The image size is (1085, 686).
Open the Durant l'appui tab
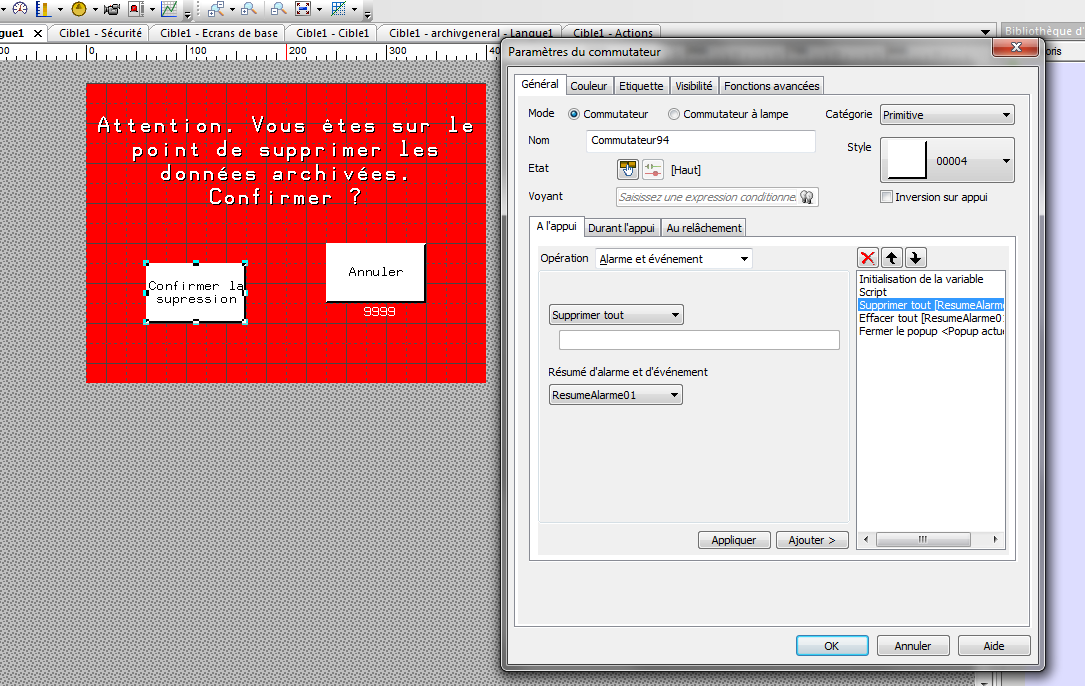click(x=621, y=228)
